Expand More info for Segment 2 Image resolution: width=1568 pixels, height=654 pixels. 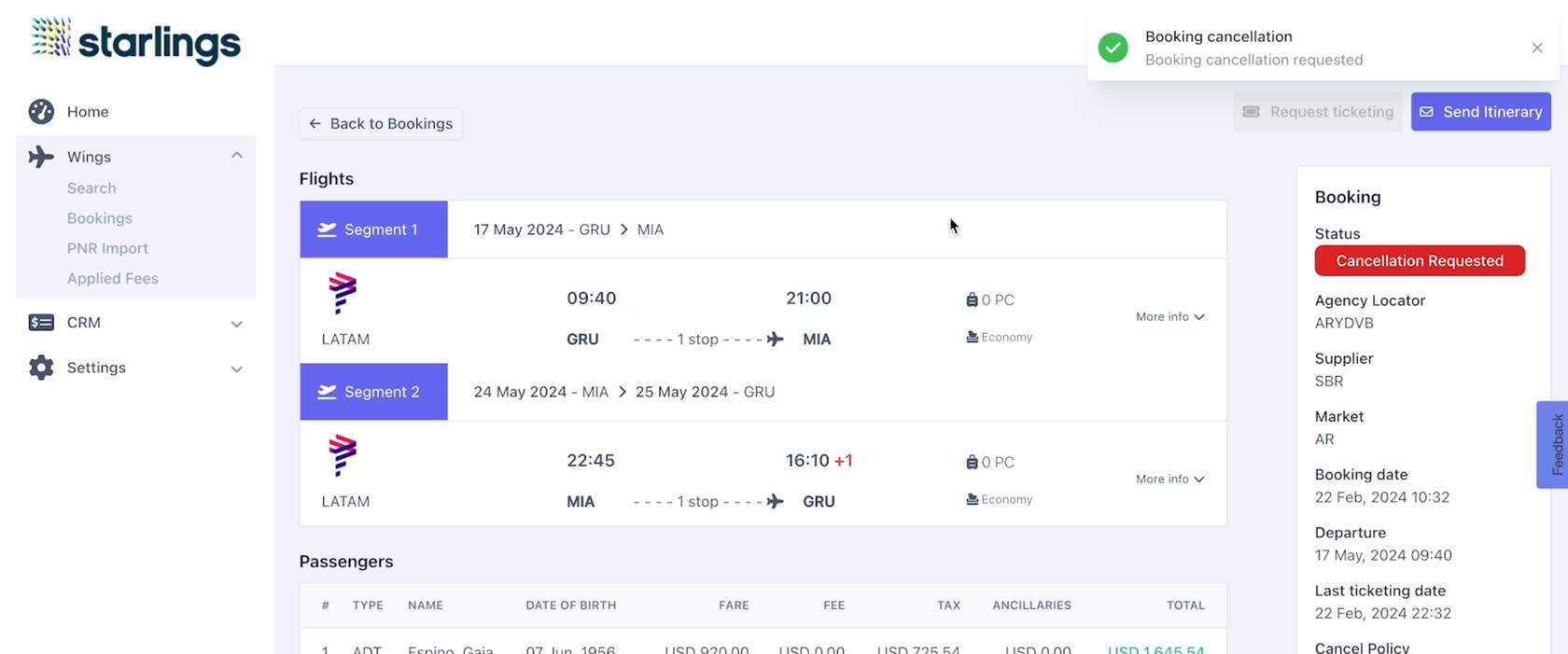[x=1169, y=480]
